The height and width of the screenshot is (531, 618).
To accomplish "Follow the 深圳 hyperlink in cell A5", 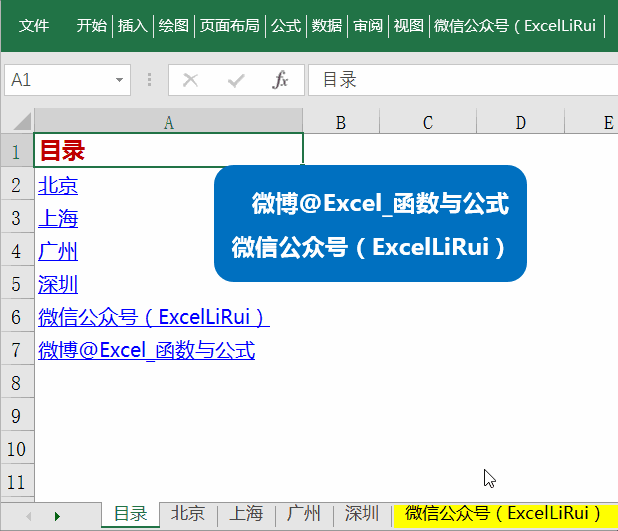I will [x=58, y=284].
